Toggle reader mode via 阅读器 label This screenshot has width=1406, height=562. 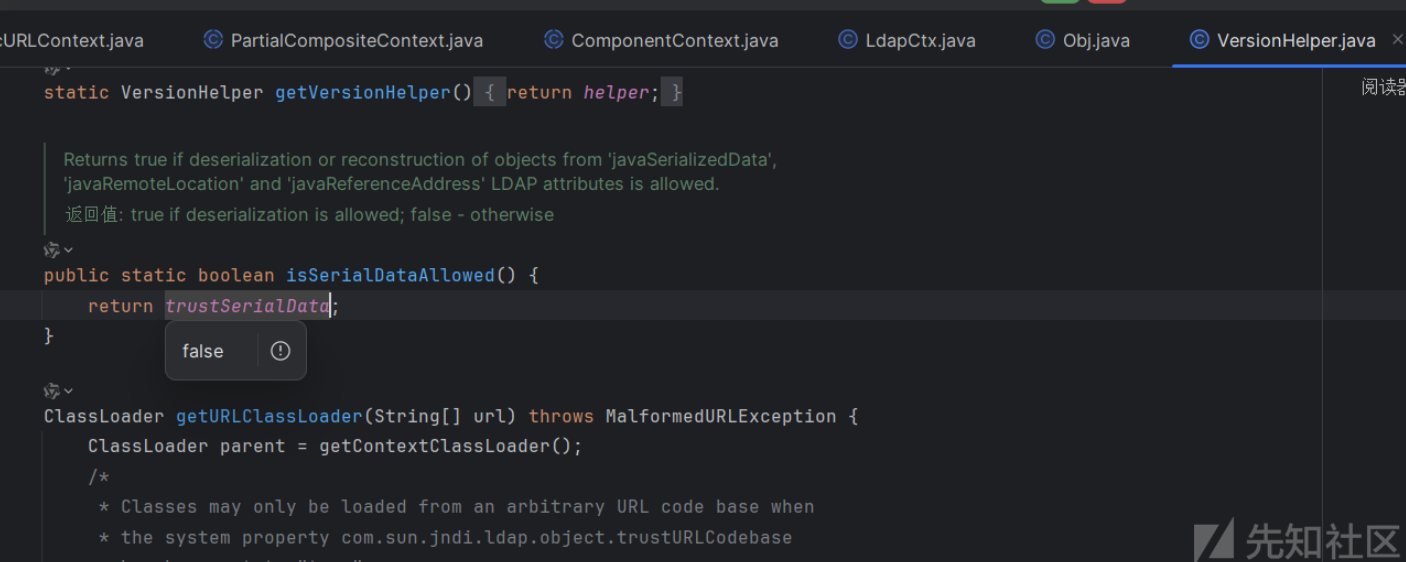click(1383, 87)
